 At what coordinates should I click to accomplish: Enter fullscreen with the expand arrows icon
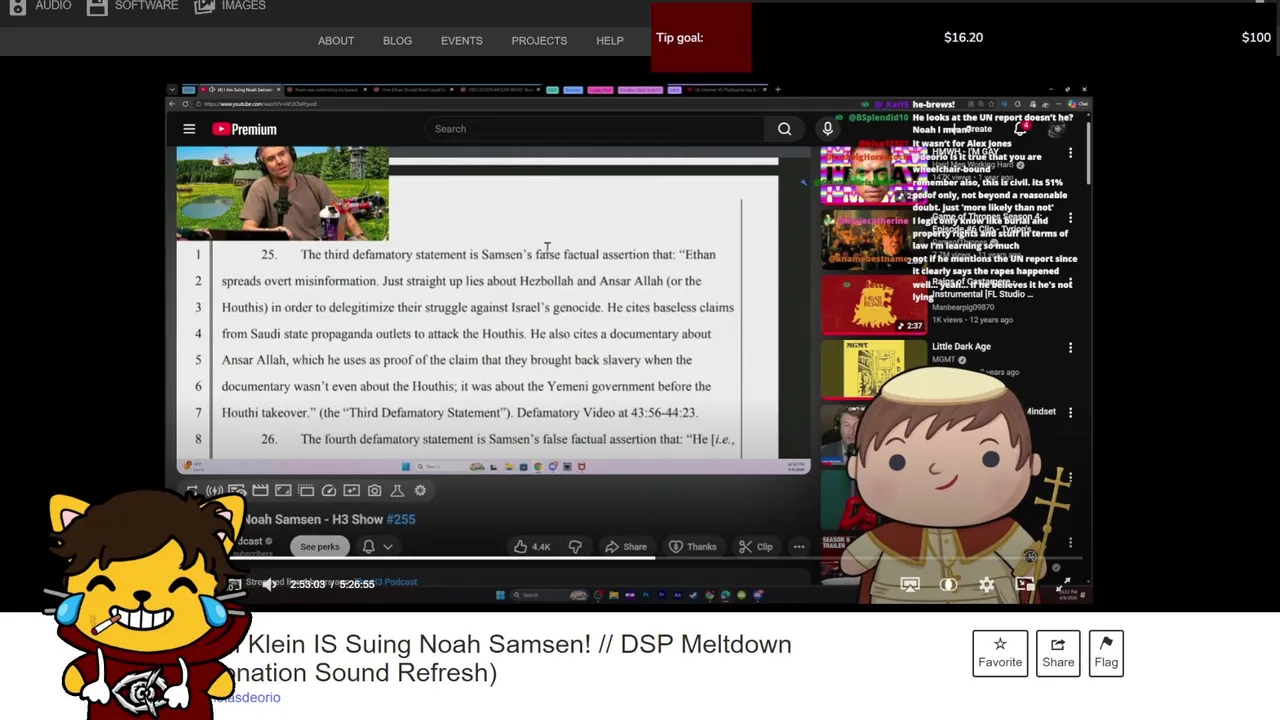1064,585
